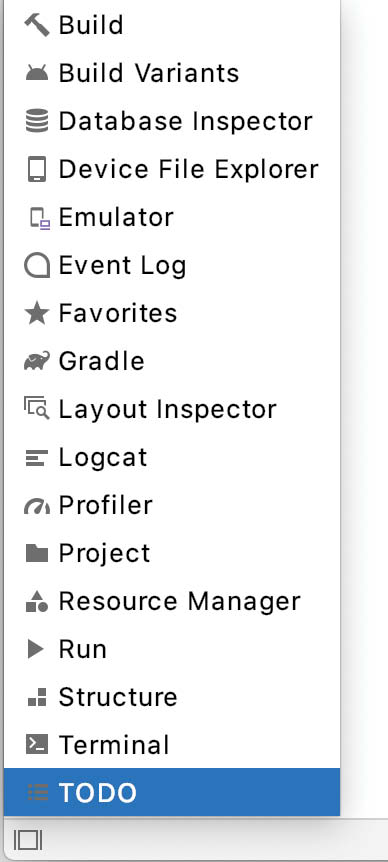Click the Layout Inspector magnifier icon
388x862 pixels.
click(x=37, y=410)
